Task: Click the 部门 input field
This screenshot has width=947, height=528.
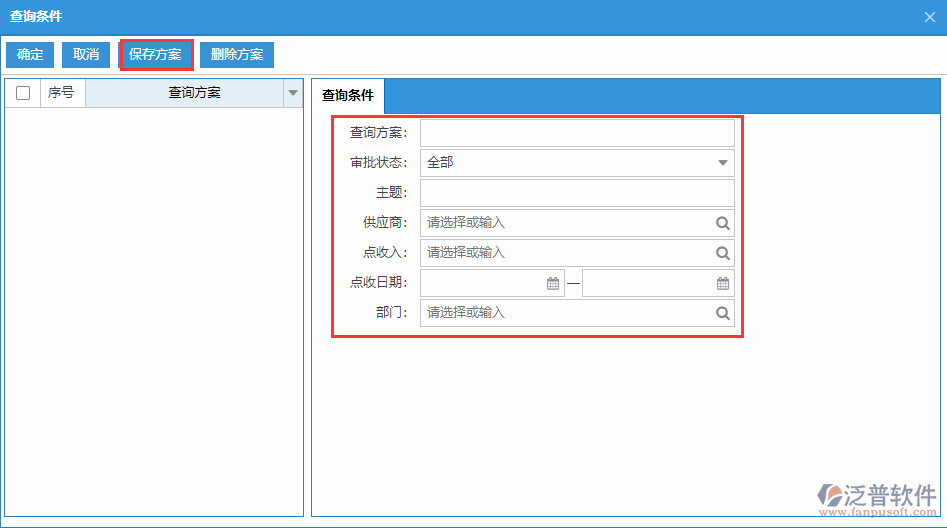Action: point(577,313)
